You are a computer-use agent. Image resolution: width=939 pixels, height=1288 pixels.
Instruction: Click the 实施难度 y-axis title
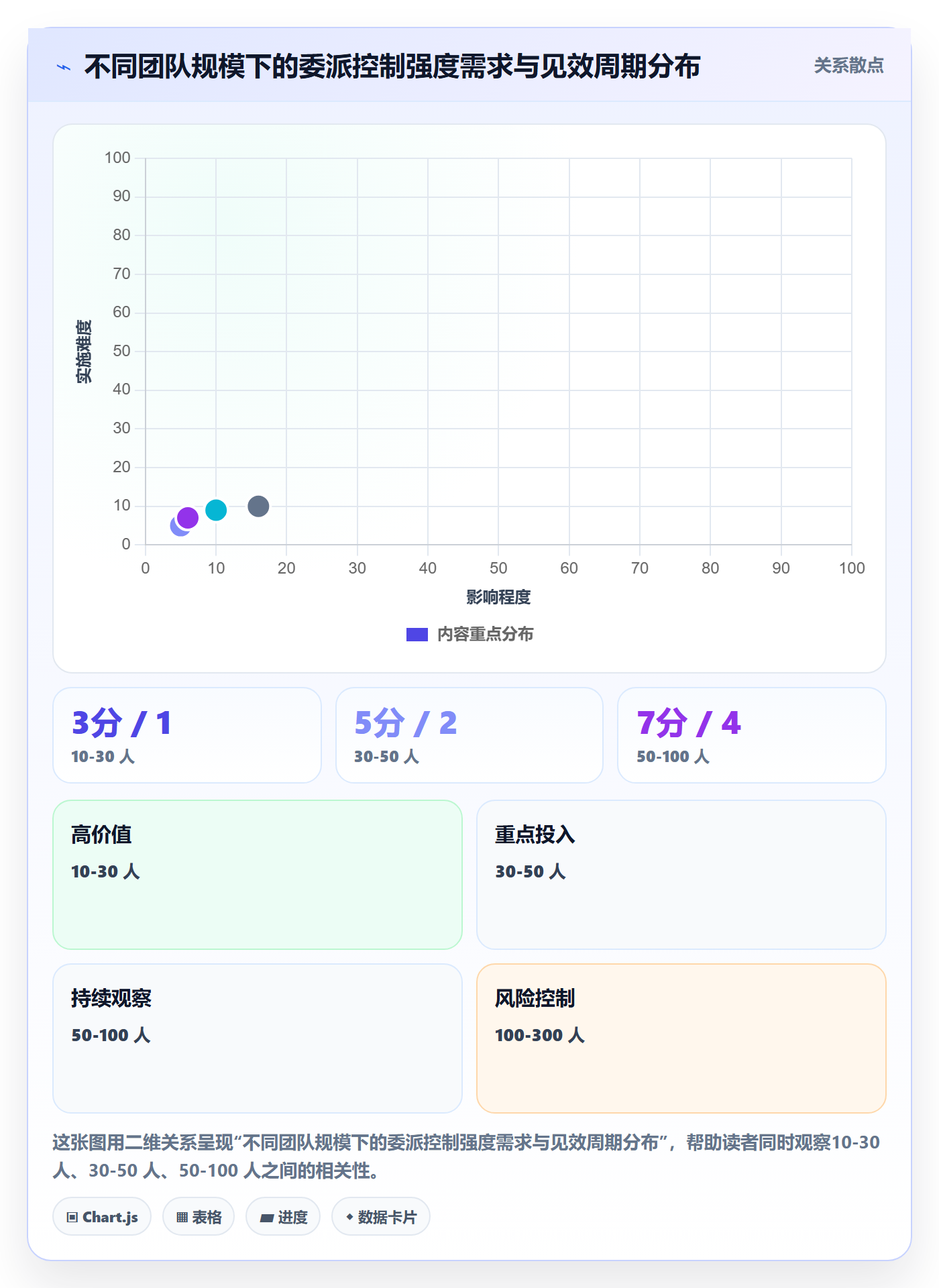click(84, 352)
